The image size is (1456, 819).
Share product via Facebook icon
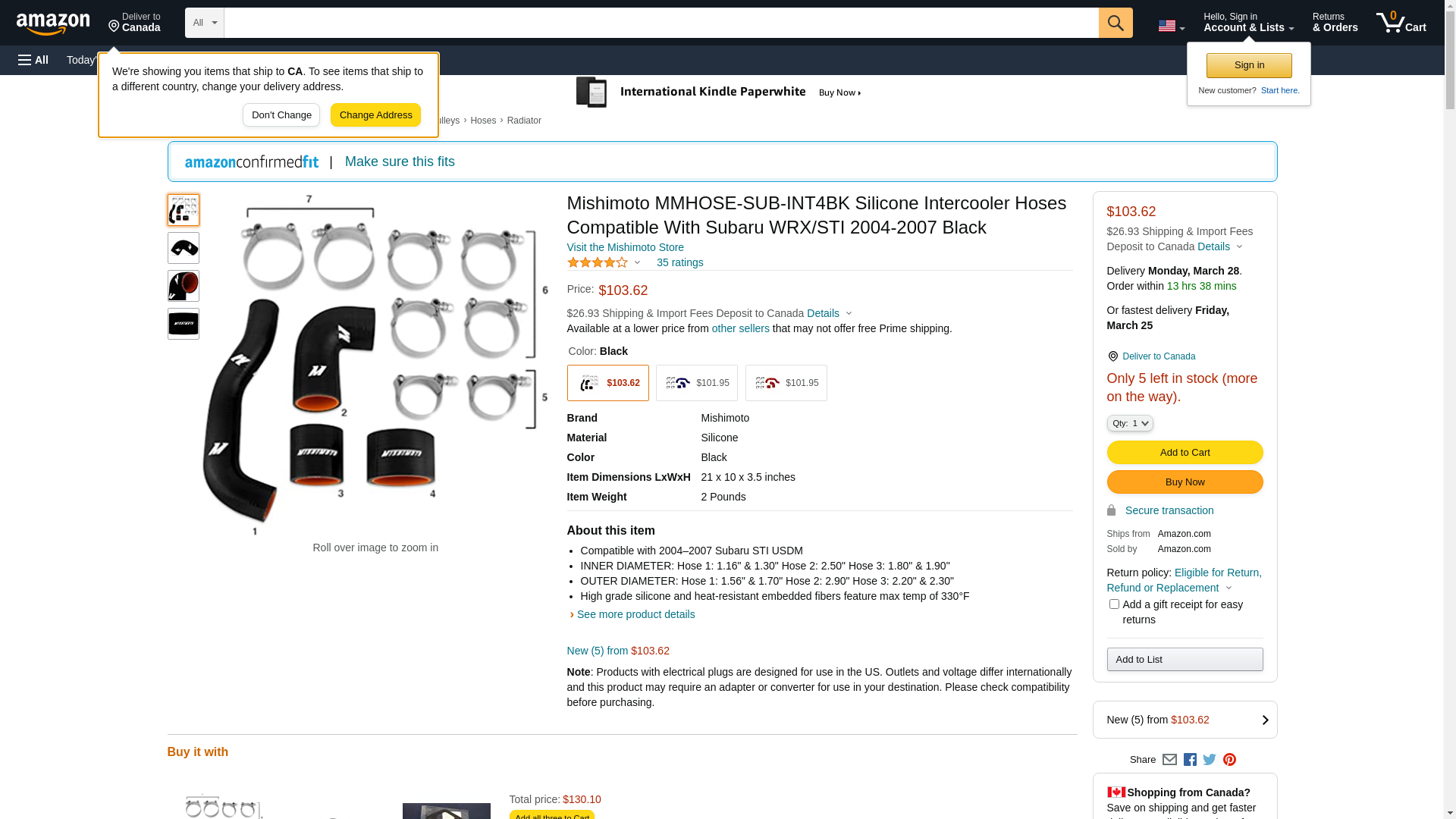click(x=1190, y=760)
